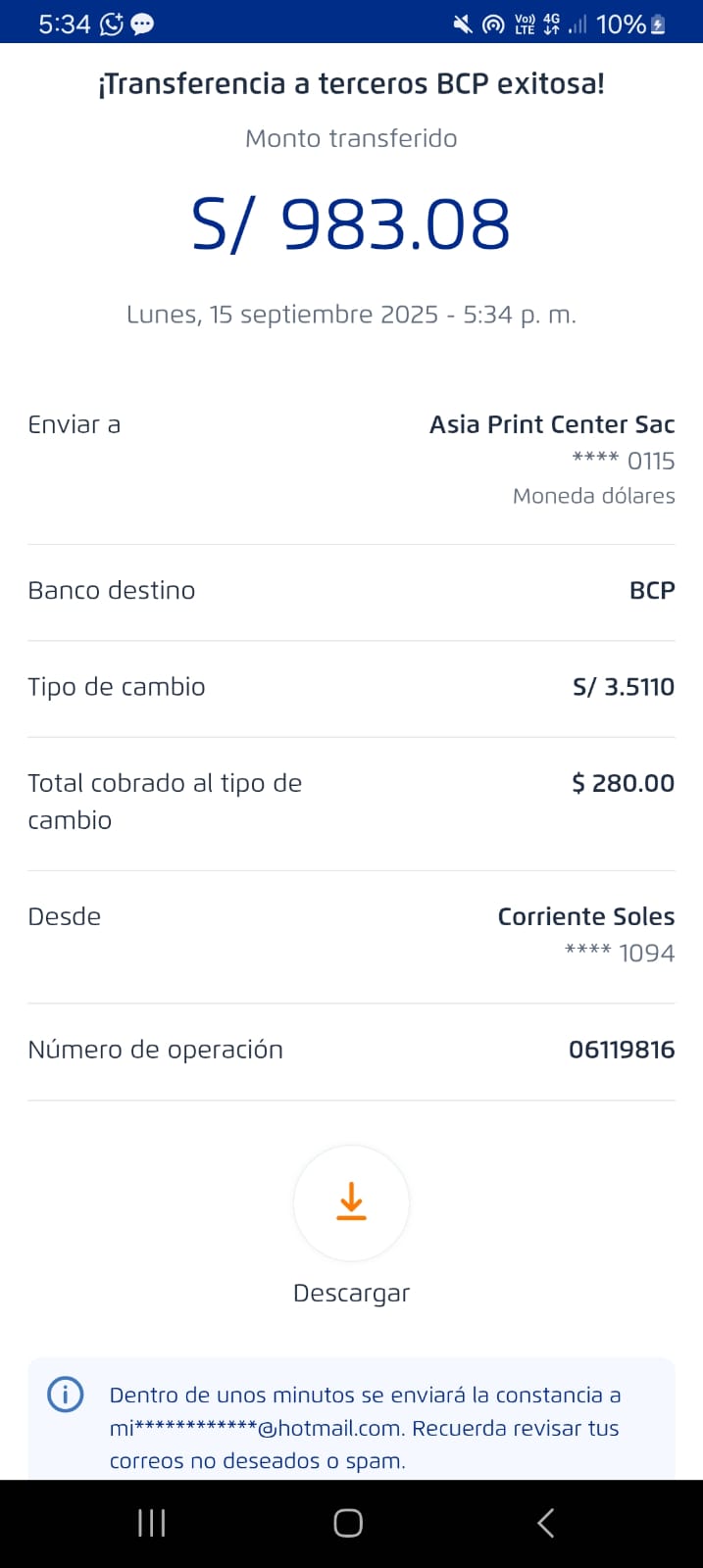Tap the hotmail.com email notice text
703x1568 pixels.
pos(364,1428)
